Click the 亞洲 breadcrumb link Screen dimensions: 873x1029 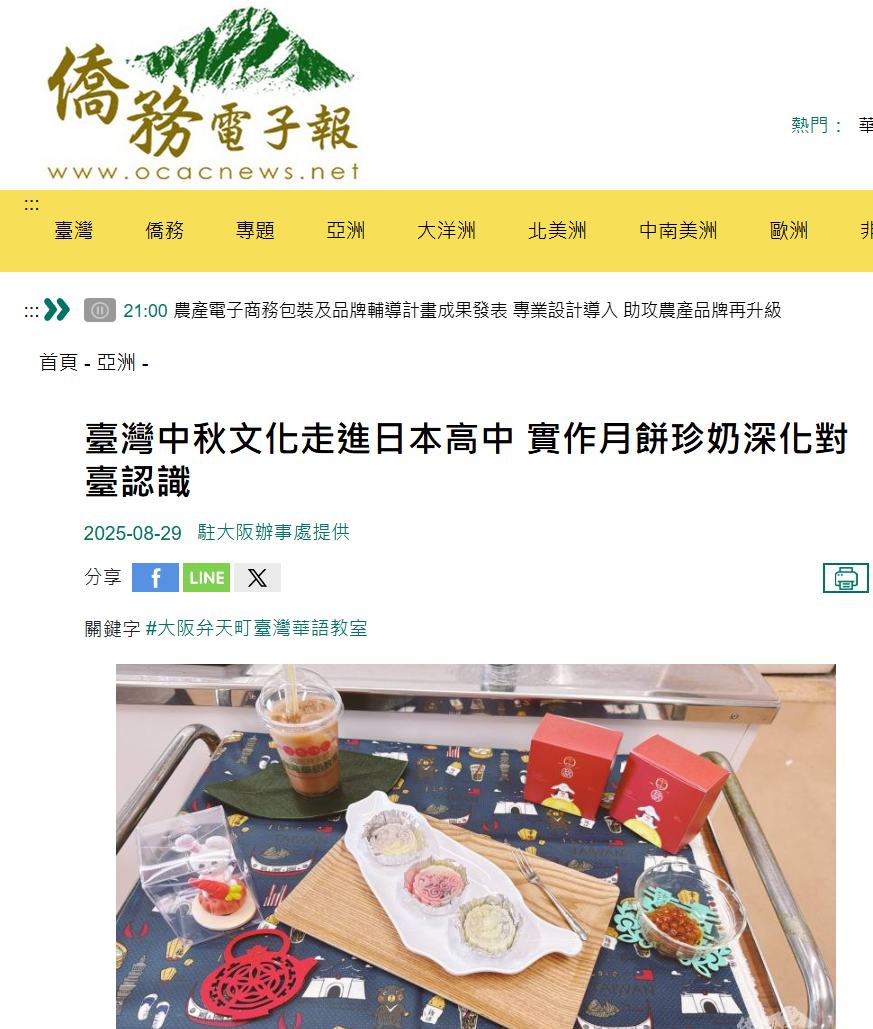pos(116,362)
